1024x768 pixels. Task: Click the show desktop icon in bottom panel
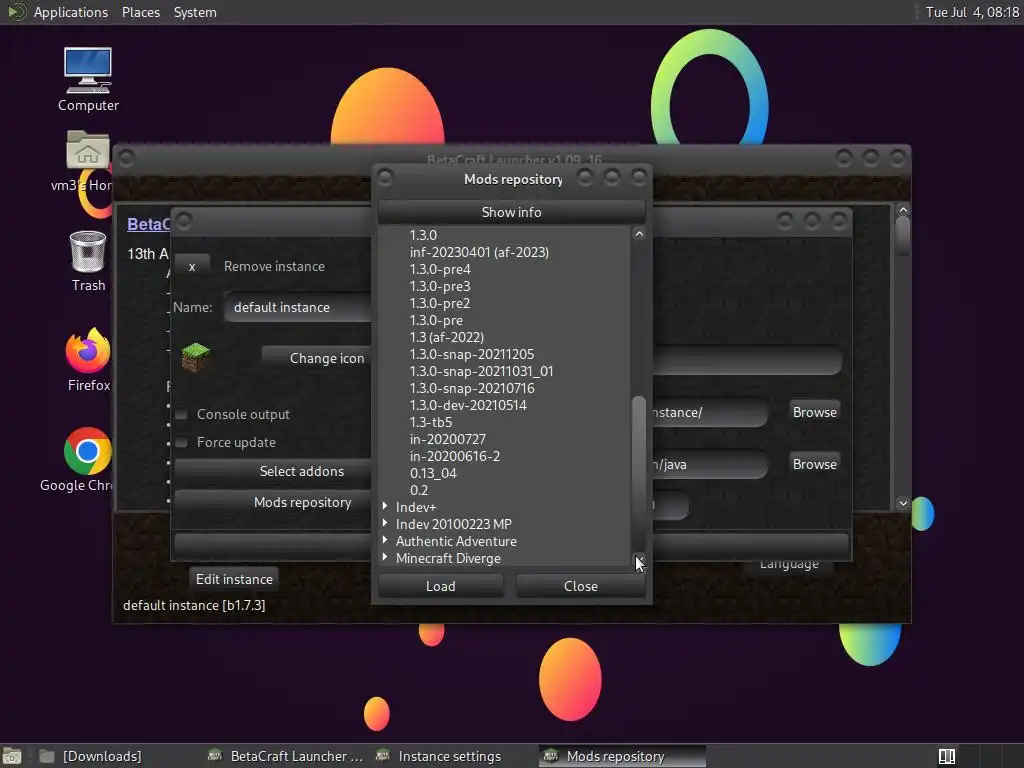12,756
